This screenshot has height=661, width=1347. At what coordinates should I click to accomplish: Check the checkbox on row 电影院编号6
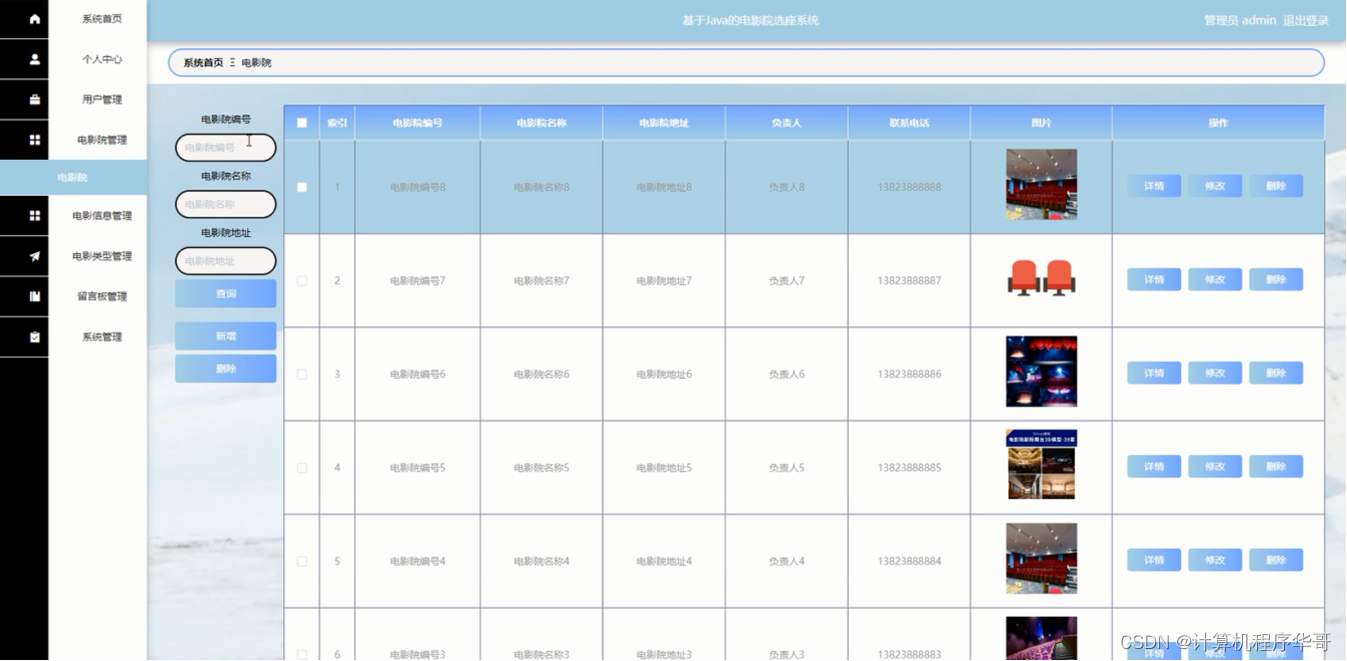(x=302, y=373)
